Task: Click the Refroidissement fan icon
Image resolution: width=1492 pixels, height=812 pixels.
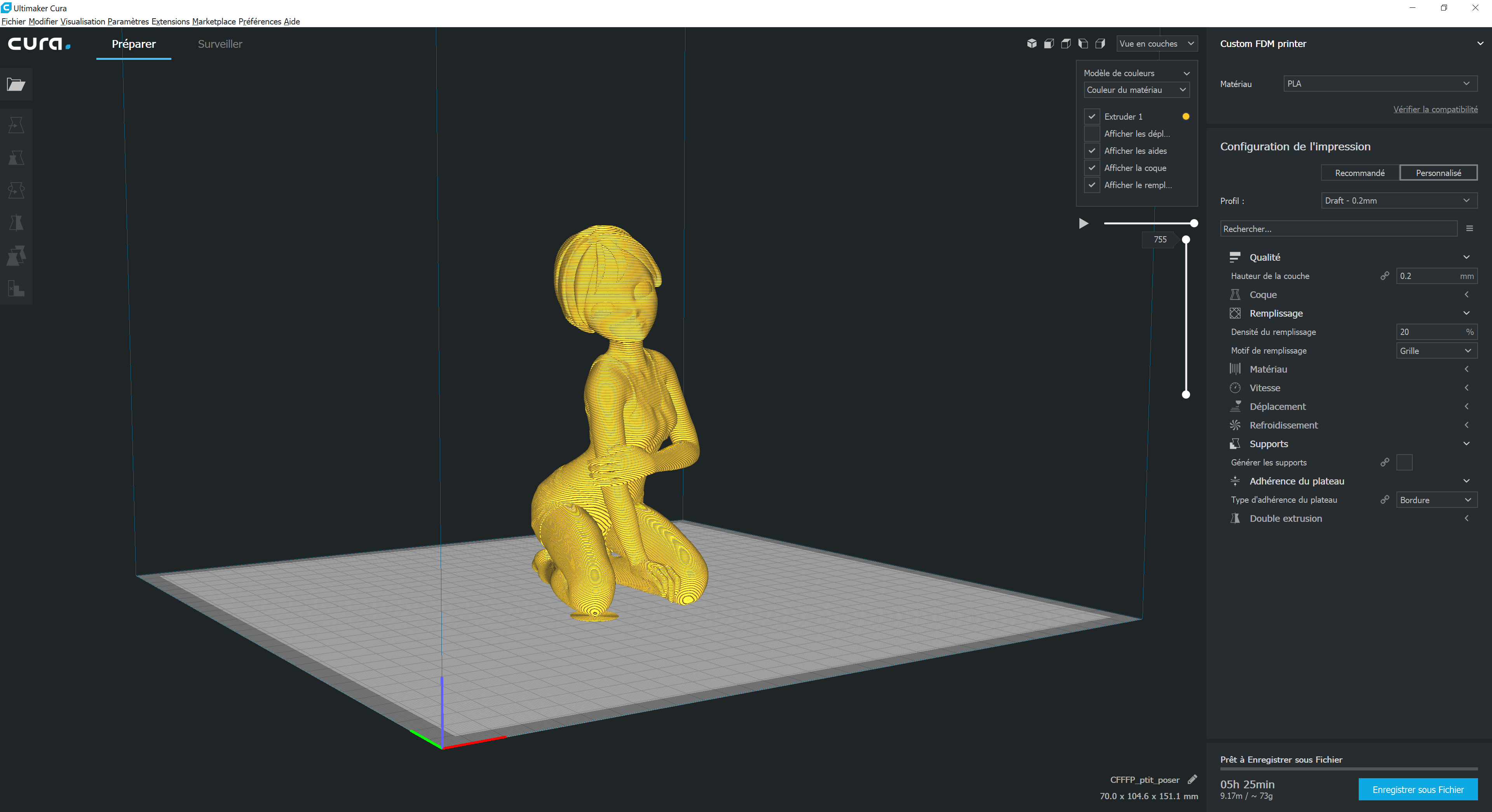Action: tap(1235, 425)
